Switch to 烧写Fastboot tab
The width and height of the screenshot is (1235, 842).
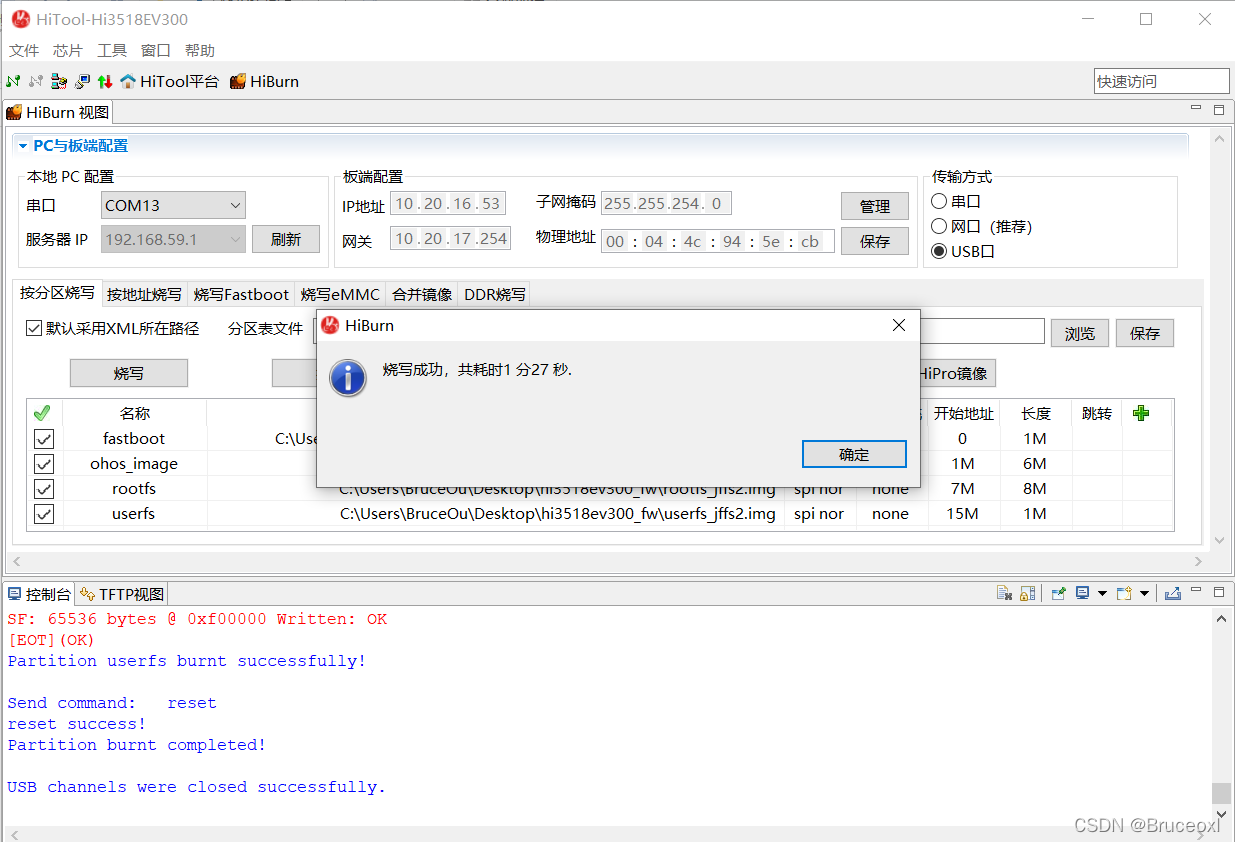pyautogui.click(x=241, y=294)
